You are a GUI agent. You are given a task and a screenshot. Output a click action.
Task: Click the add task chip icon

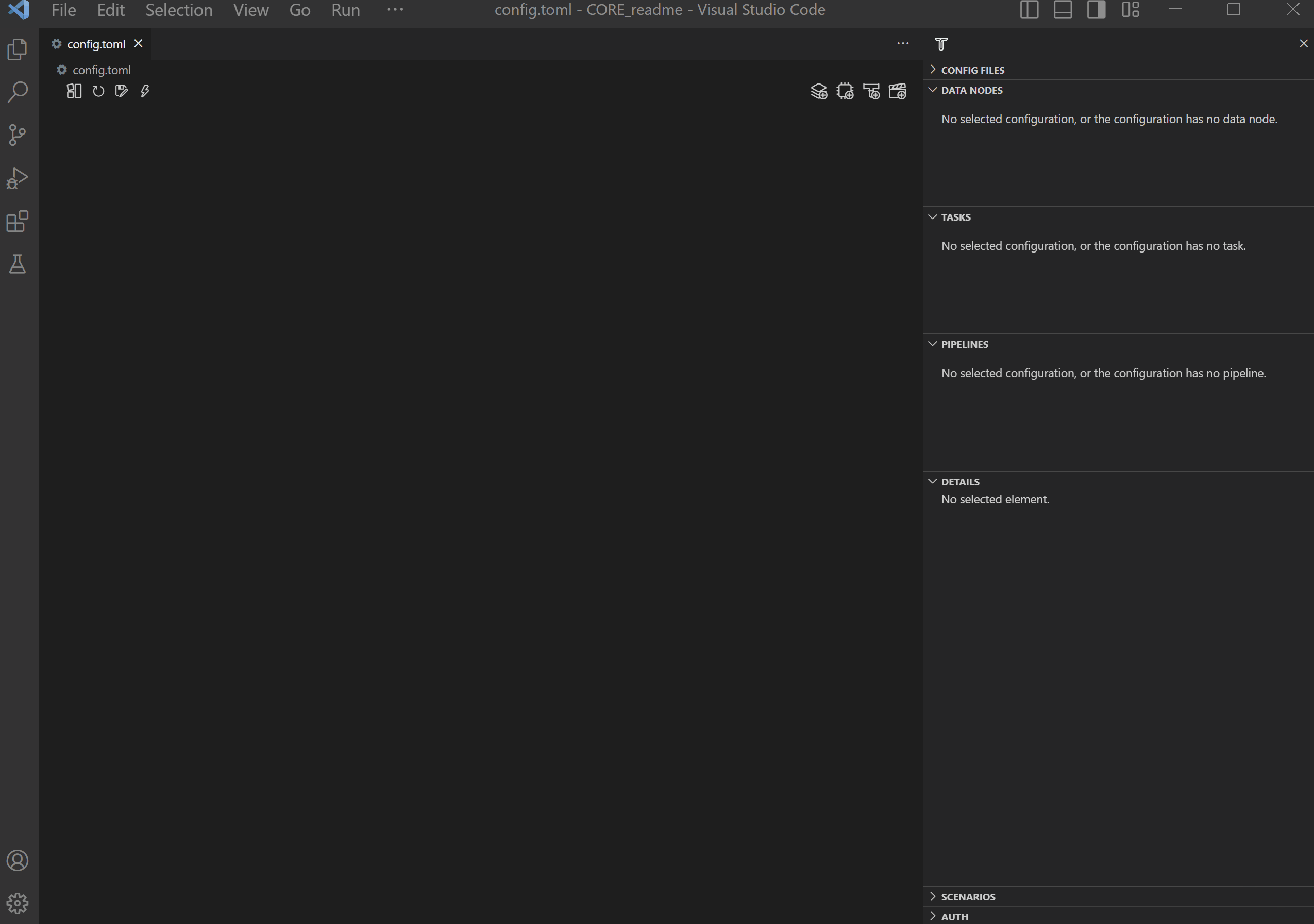click(x=845, y=92)
